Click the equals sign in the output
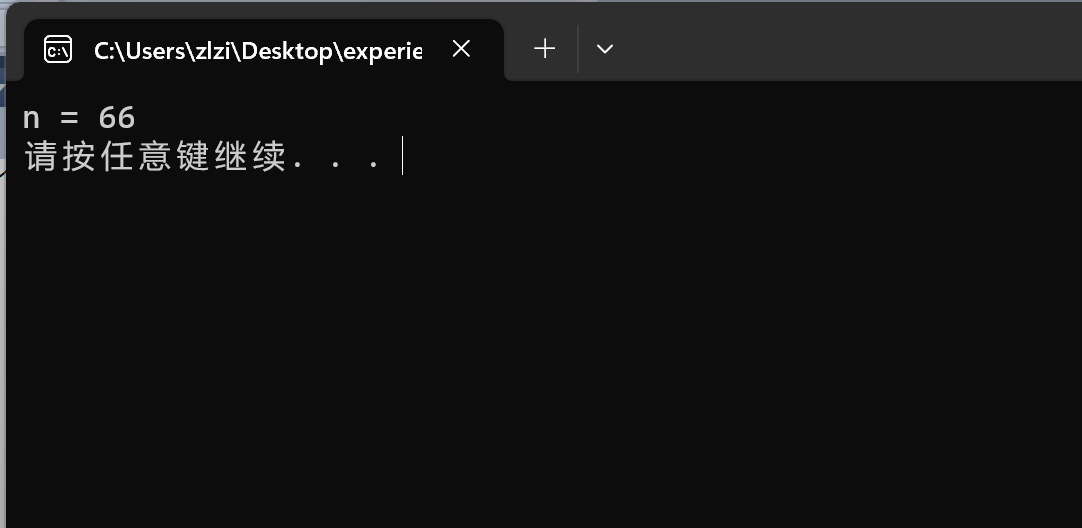This screenshot has width=1082, height=528. pos(68,118)
